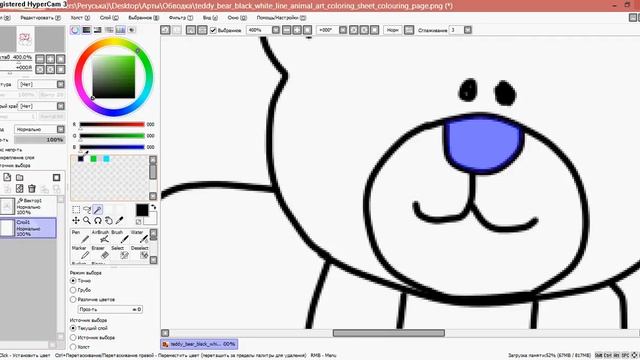The image size is (640, 360).
Task: Click the navigator zoom in plus button
Action: pyautogui.click(x=50, y=59)
